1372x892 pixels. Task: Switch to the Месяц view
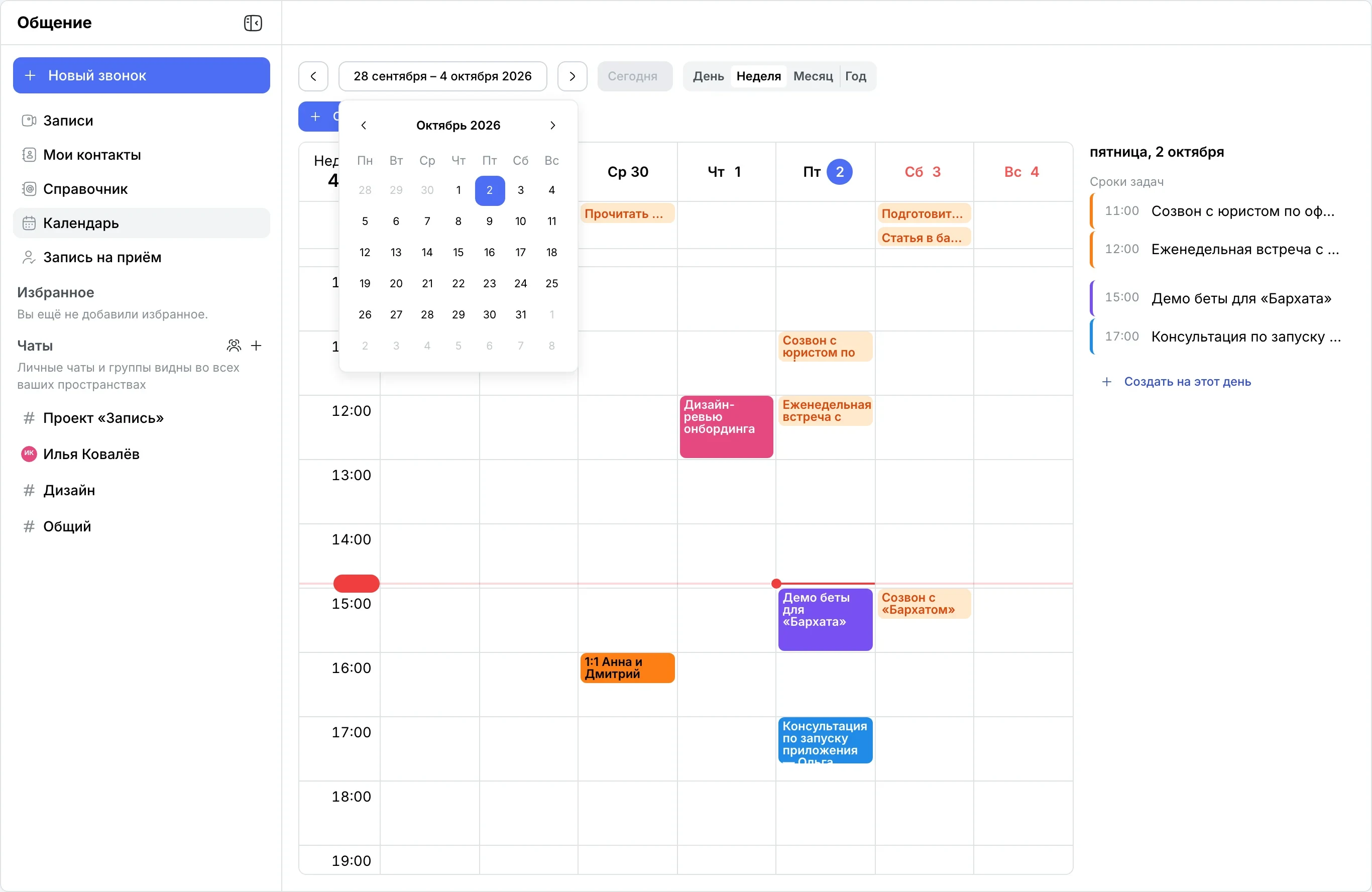click(x=813, y=76)
